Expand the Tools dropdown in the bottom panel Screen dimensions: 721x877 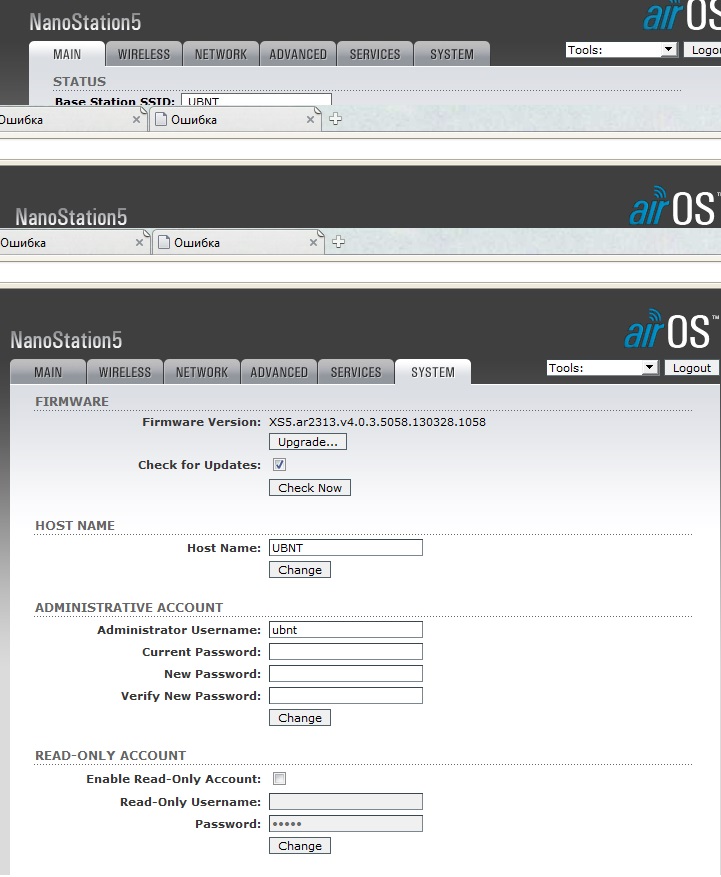[602, 368]
